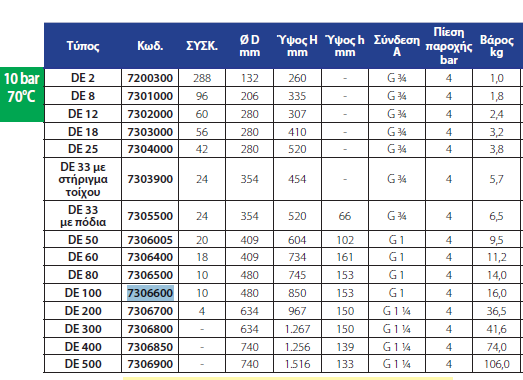
Task: Select code 7304000 for DE 25
Action: click(150, 149)
